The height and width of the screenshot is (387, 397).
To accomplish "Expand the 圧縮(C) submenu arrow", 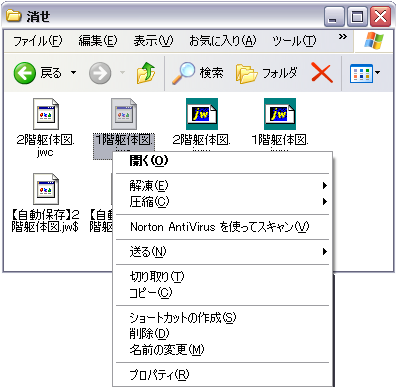I will pyautogui.click(x=325, y=202).
